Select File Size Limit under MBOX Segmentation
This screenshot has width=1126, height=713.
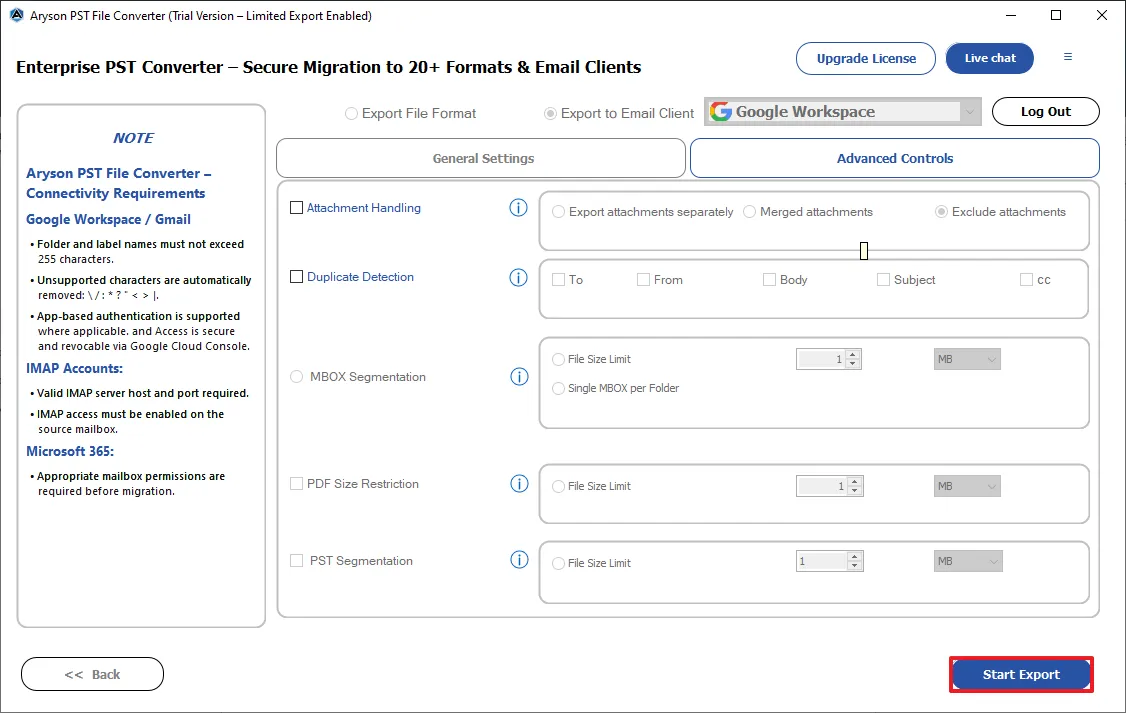(x=558, y=359)
